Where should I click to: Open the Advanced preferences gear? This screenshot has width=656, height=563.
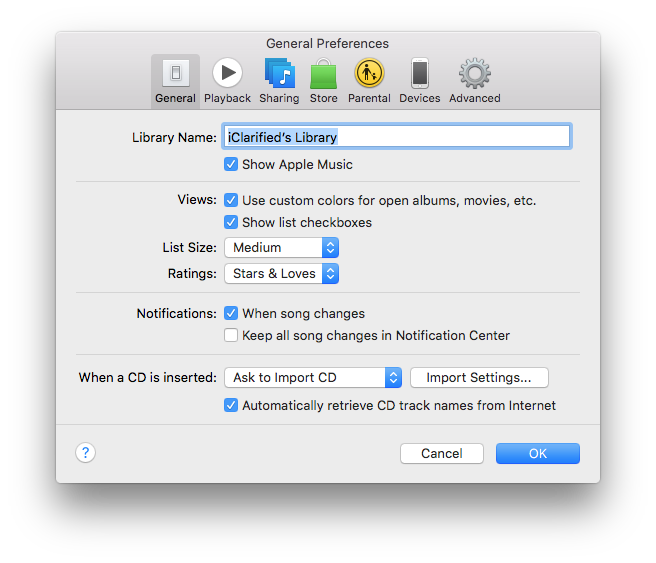(x=475, y=81)
